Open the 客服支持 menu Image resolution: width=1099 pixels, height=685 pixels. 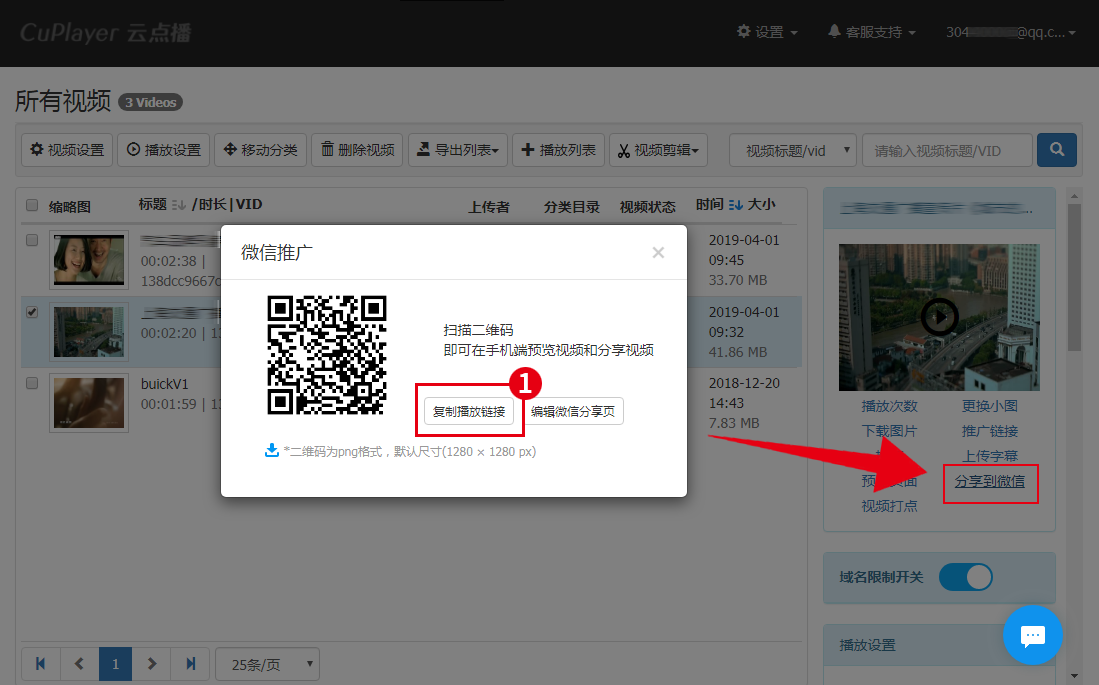[871, 32]
